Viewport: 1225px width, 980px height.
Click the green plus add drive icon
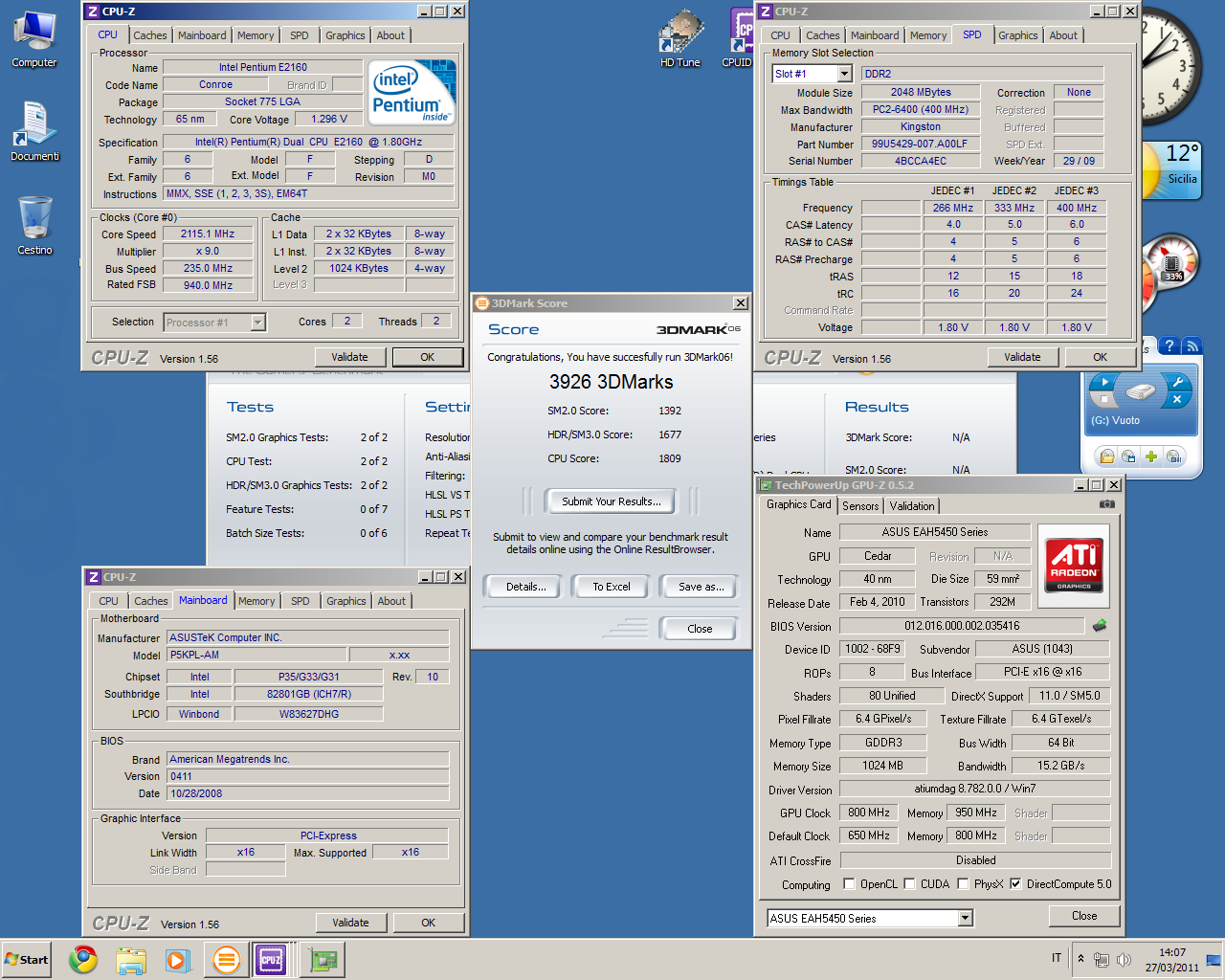point(1151,457)
